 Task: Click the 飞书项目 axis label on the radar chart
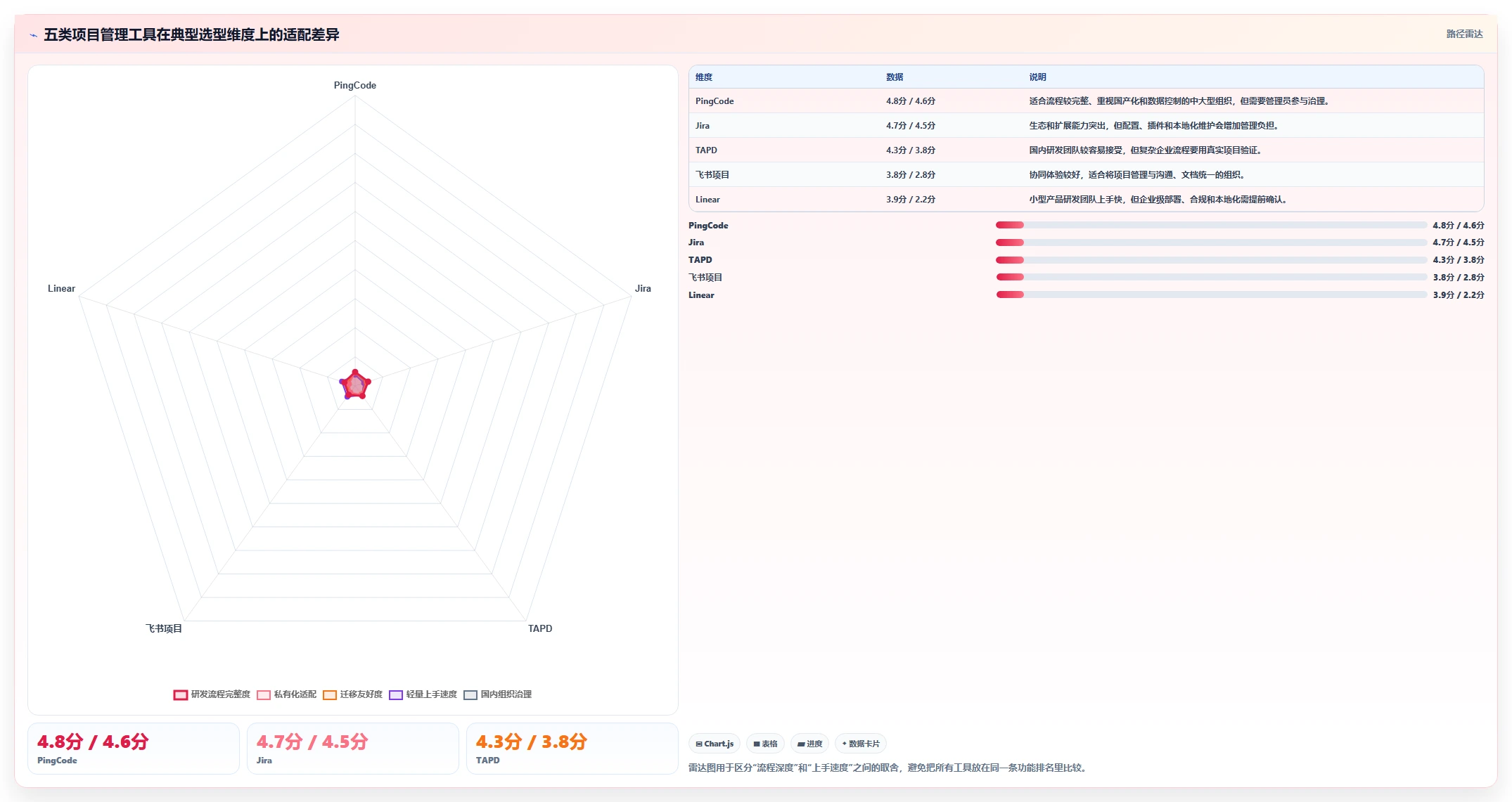[x=164, y=628]
